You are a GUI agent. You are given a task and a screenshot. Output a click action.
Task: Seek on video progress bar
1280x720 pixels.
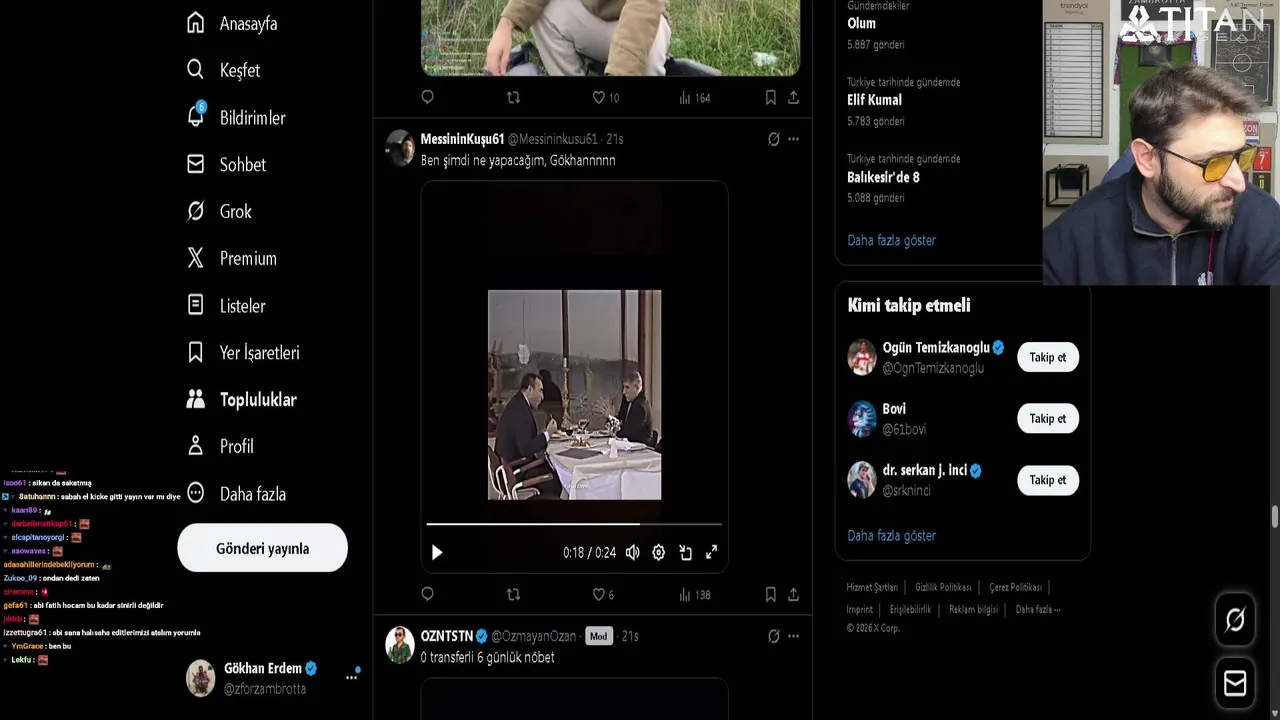pyautogui.click(x=574, y=523)
